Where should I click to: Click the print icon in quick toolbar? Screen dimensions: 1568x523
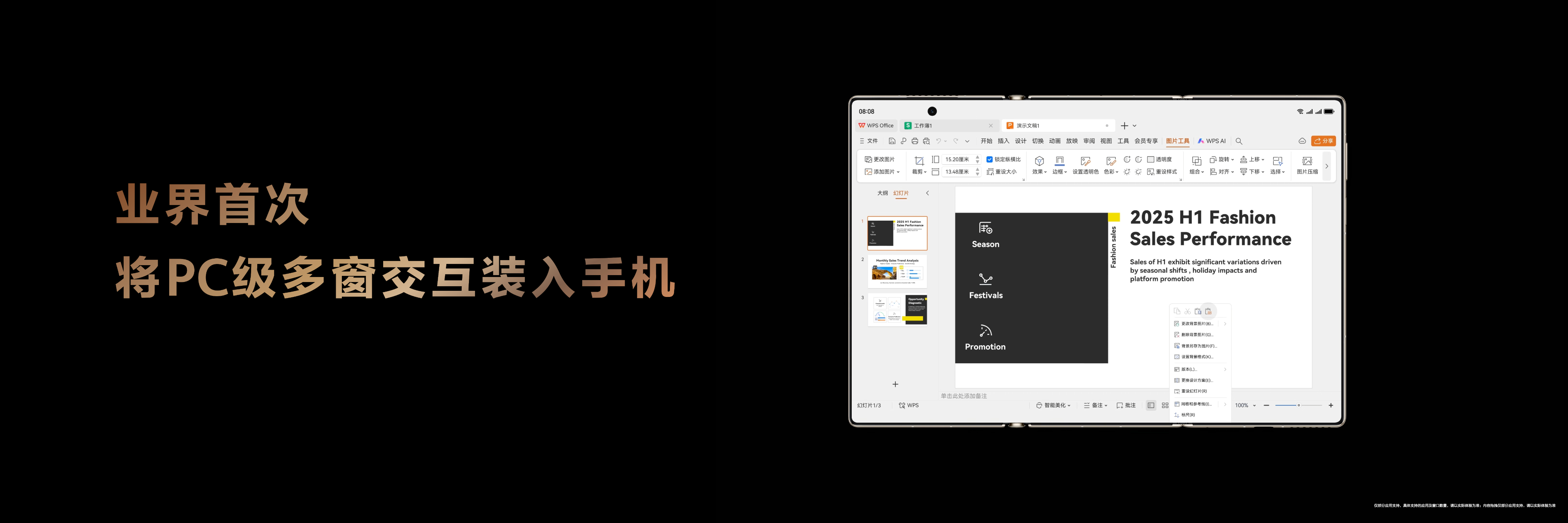914,141
